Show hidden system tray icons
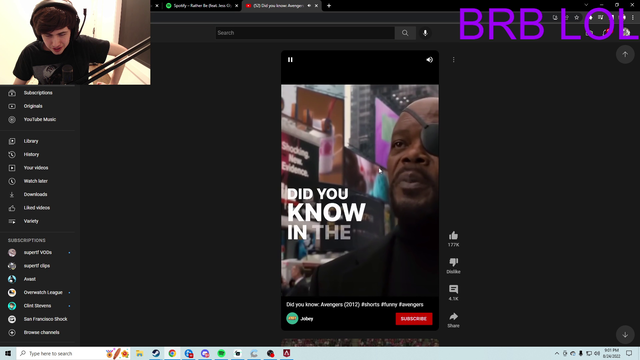This screenshot has height=360, width=640. pyautogui.click(x=557, y=353)
